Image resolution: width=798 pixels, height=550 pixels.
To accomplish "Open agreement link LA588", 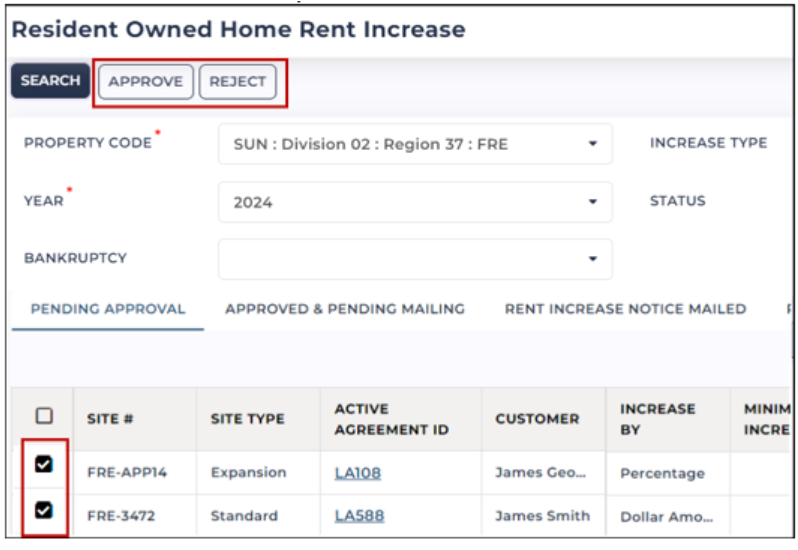I will tap(359, 516).
